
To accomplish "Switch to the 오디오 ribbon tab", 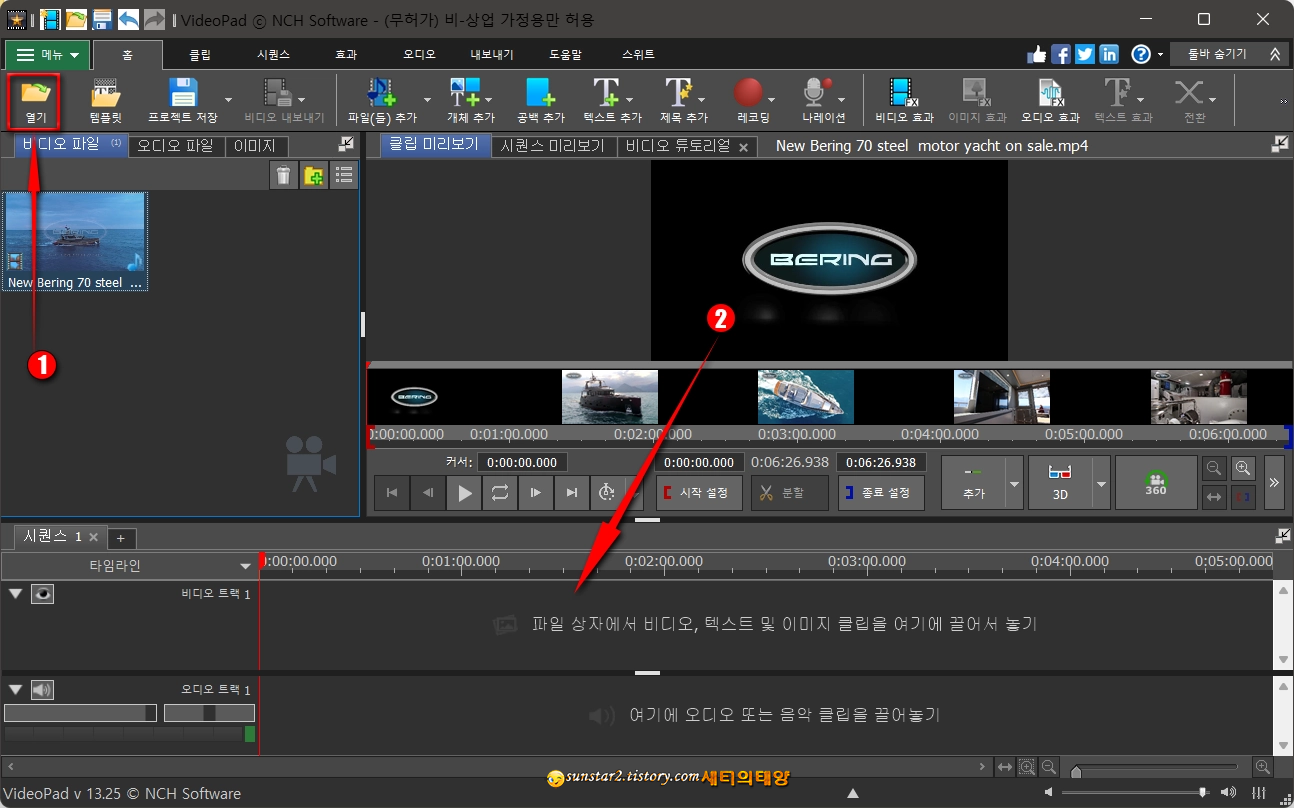I will click(x=419, y=55).
